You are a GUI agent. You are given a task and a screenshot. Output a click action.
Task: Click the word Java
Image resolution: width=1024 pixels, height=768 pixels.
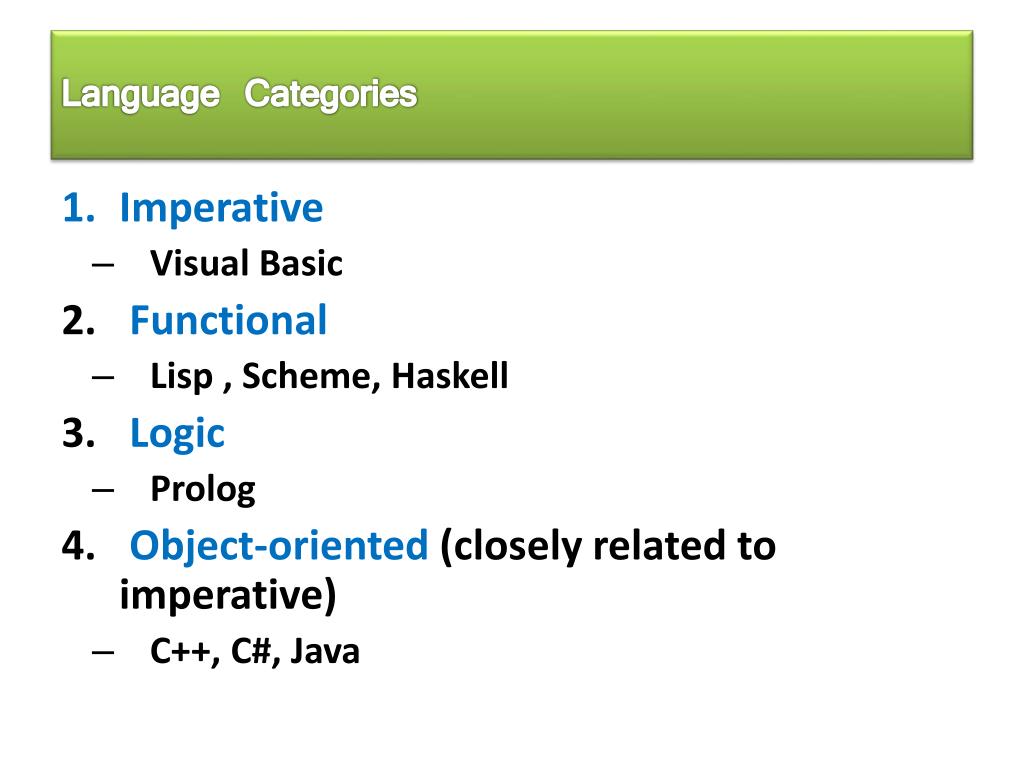(x=325, y=650)
